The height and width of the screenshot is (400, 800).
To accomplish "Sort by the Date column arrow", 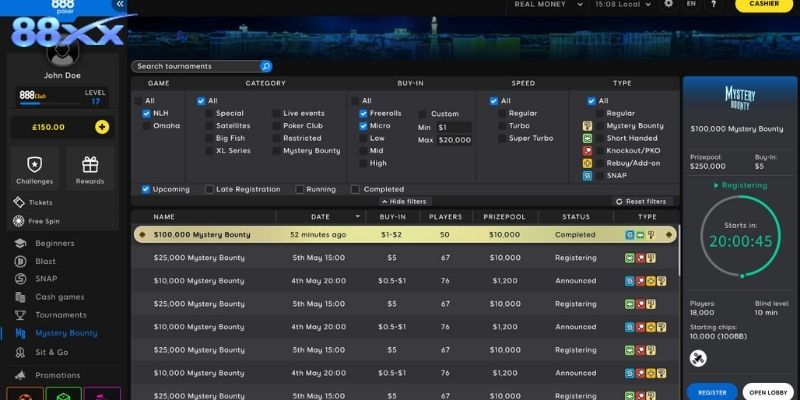I will (358, 217).
